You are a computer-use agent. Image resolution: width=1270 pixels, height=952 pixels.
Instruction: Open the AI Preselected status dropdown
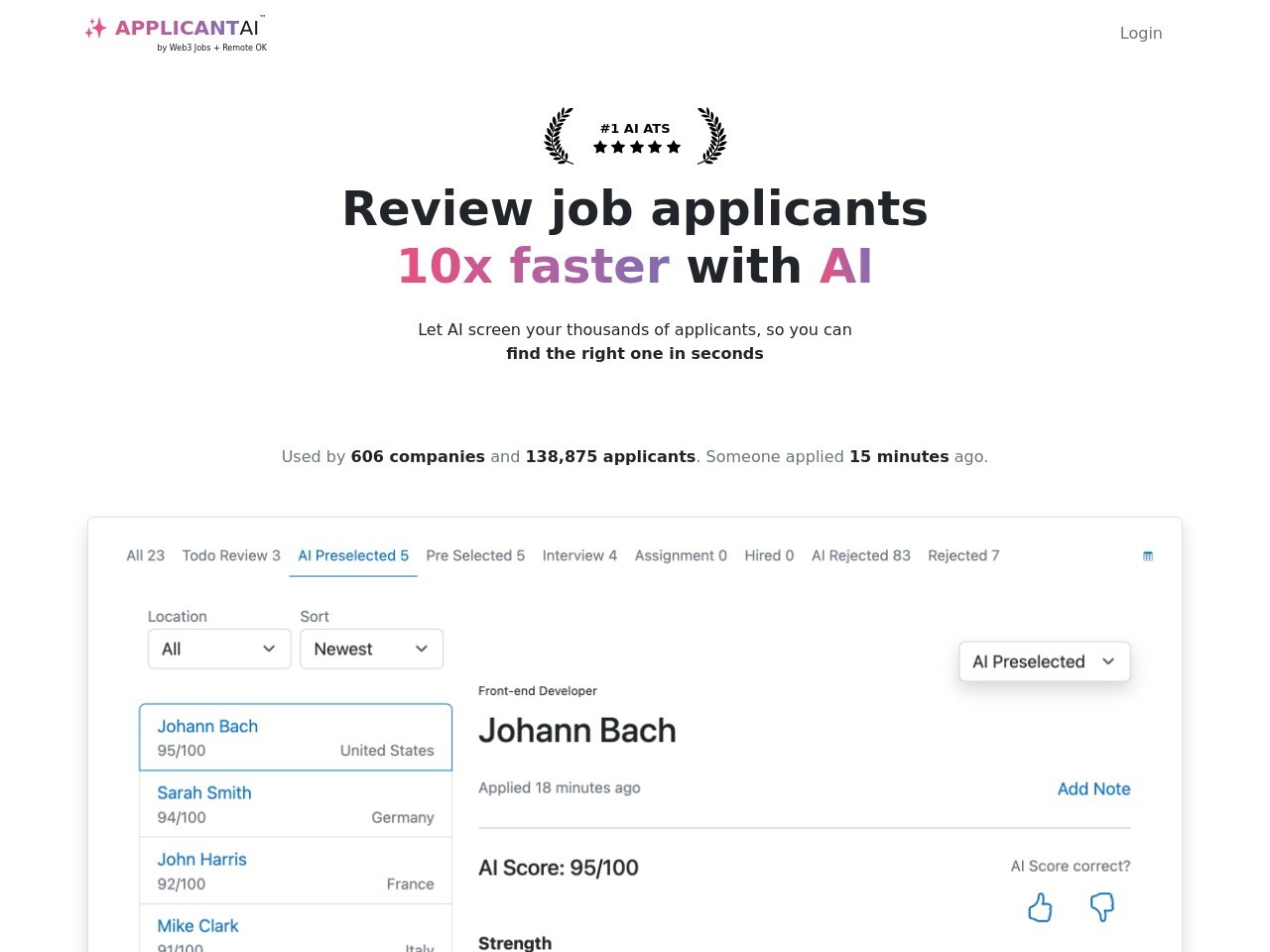(1045, 661)
